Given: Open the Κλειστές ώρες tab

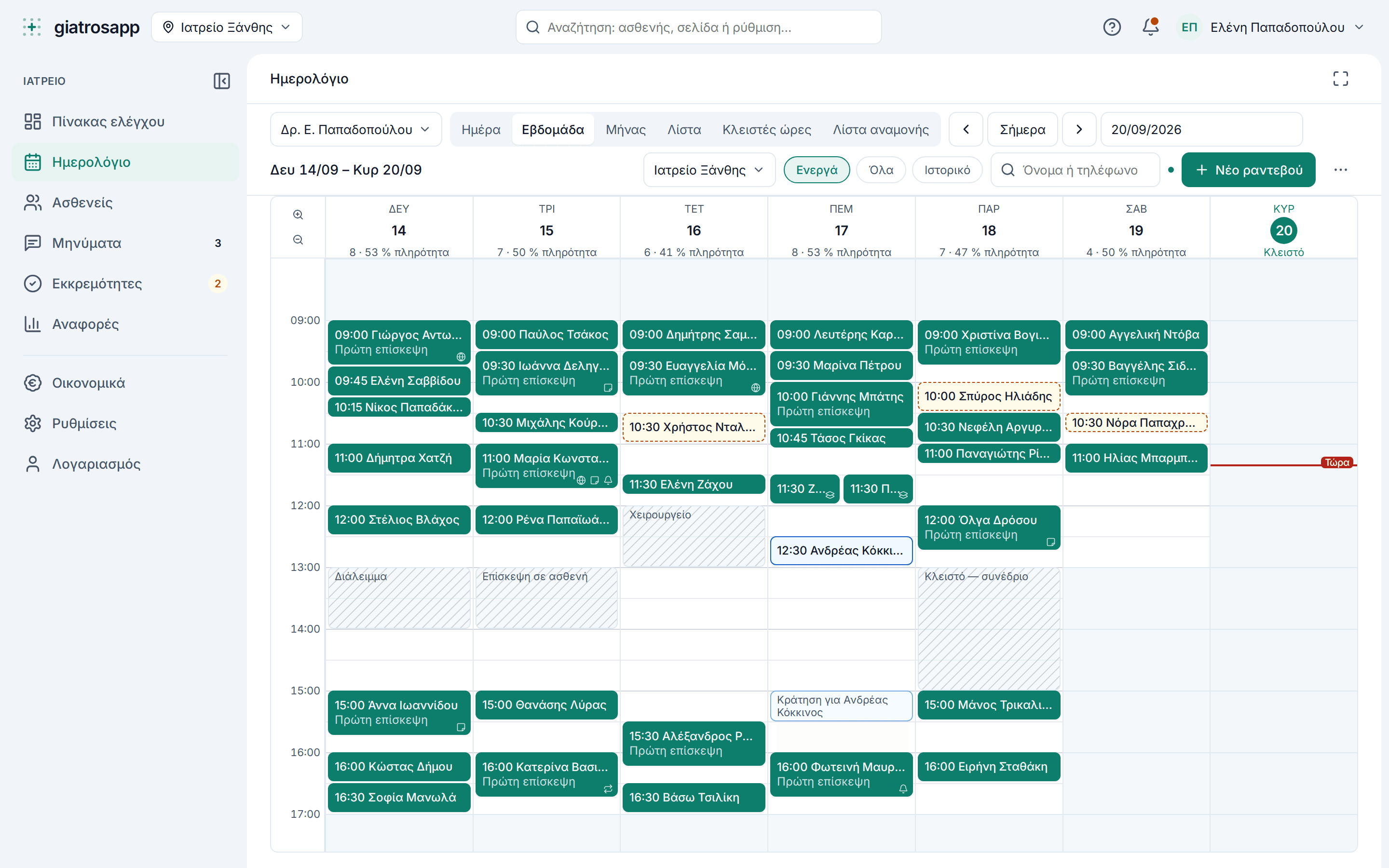Looking at the screenshot, I should (767, 130).
